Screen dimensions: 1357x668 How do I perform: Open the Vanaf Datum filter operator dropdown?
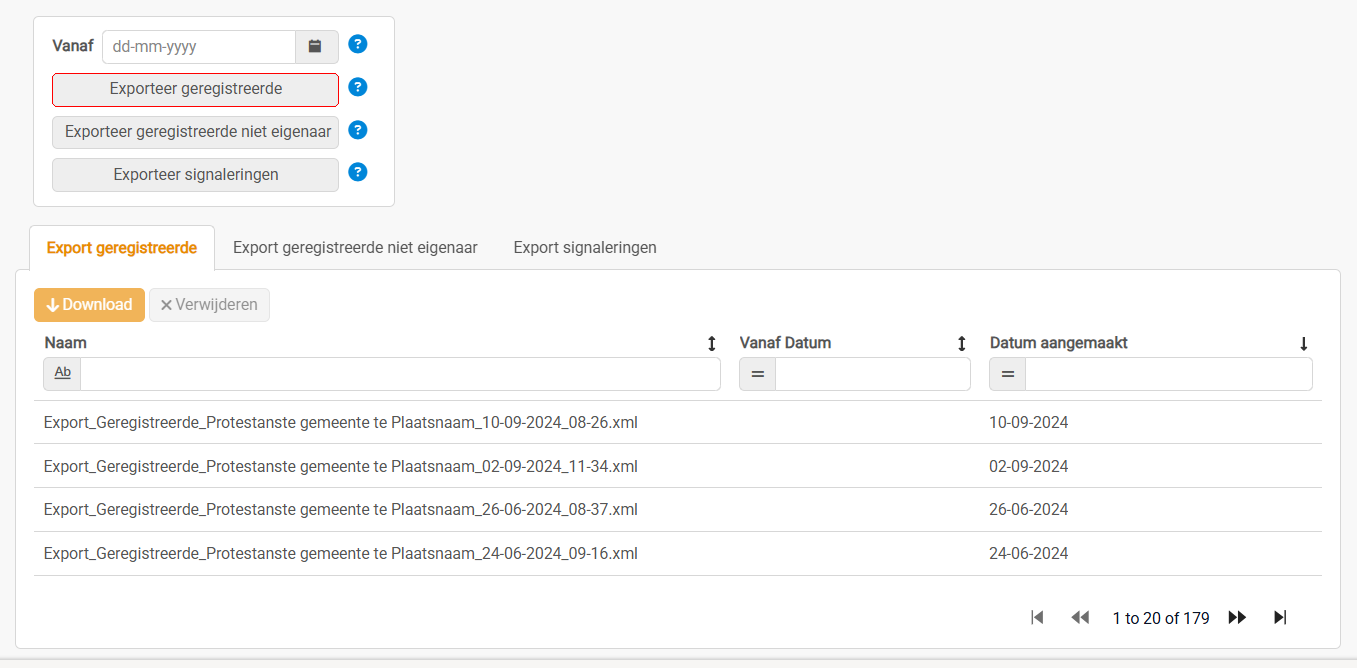point(758,374)
